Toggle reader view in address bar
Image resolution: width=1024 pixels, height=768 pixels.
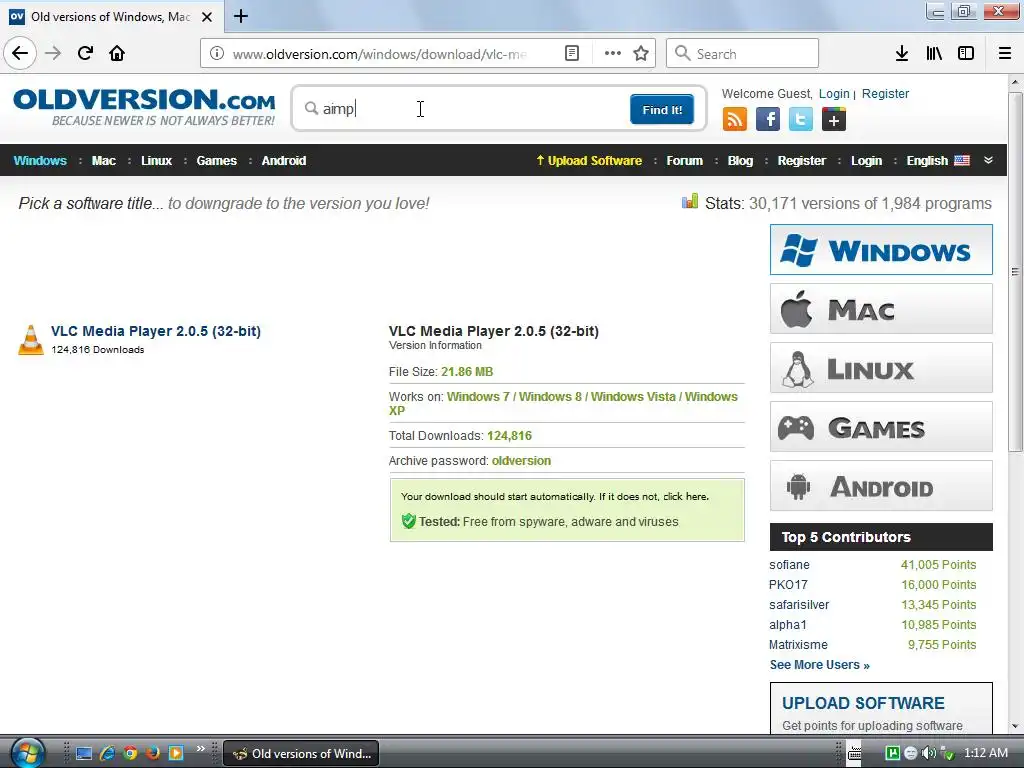[x=571, y=54]
